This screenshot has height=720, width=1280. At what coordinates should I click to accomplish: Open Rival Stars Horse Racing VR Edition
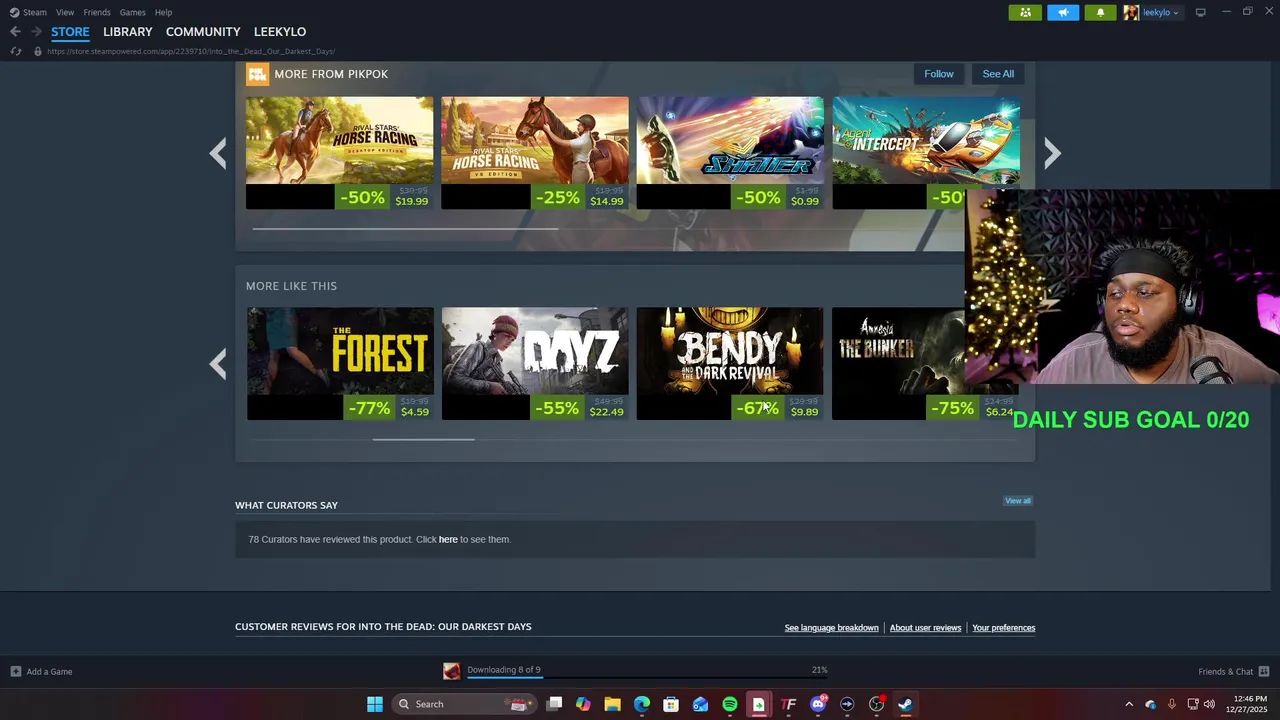click(x=535, y=153)
